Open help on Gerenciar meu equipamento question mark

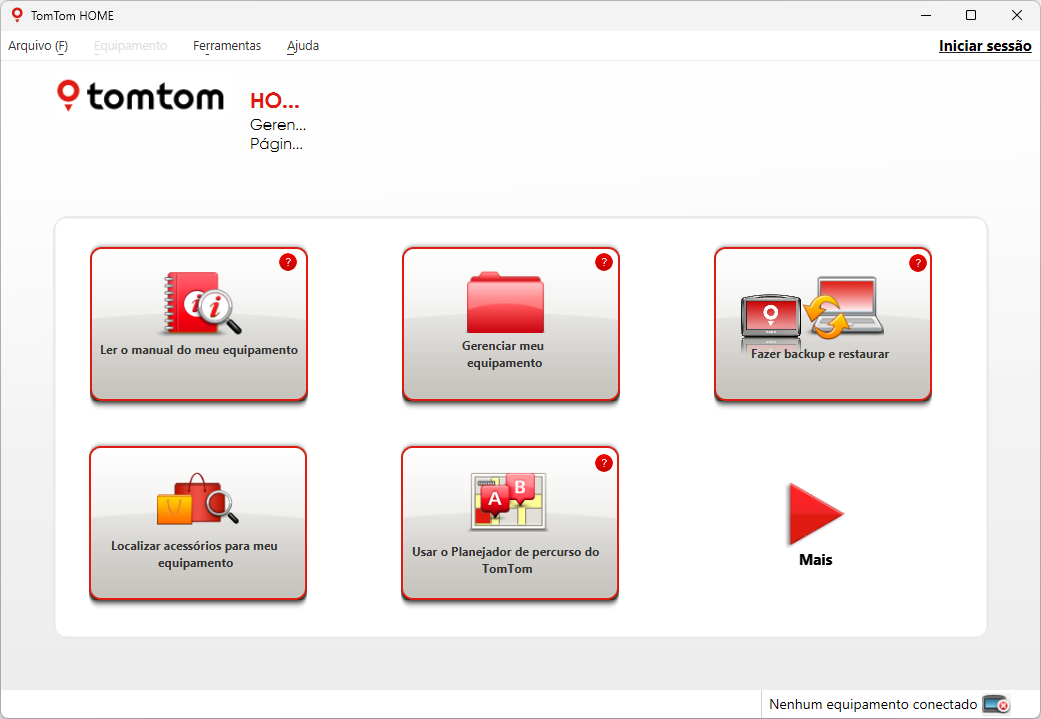pyautogui.click(x=603, y=262)
